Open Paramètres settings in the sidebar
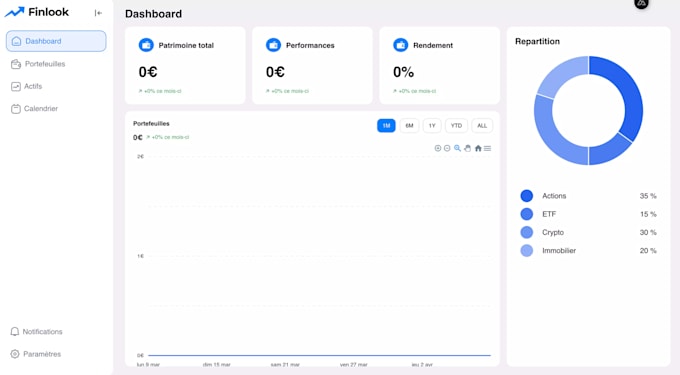Screen dimensions: 680x375 click(x=36, y=354)
